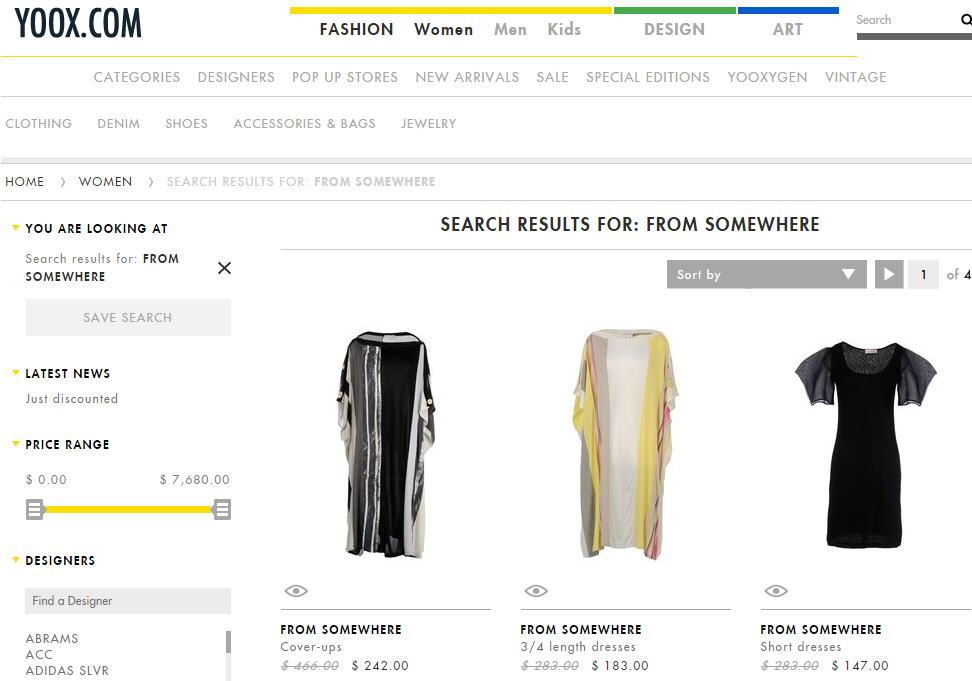Collapse the Latest News section

click(16, 372)
